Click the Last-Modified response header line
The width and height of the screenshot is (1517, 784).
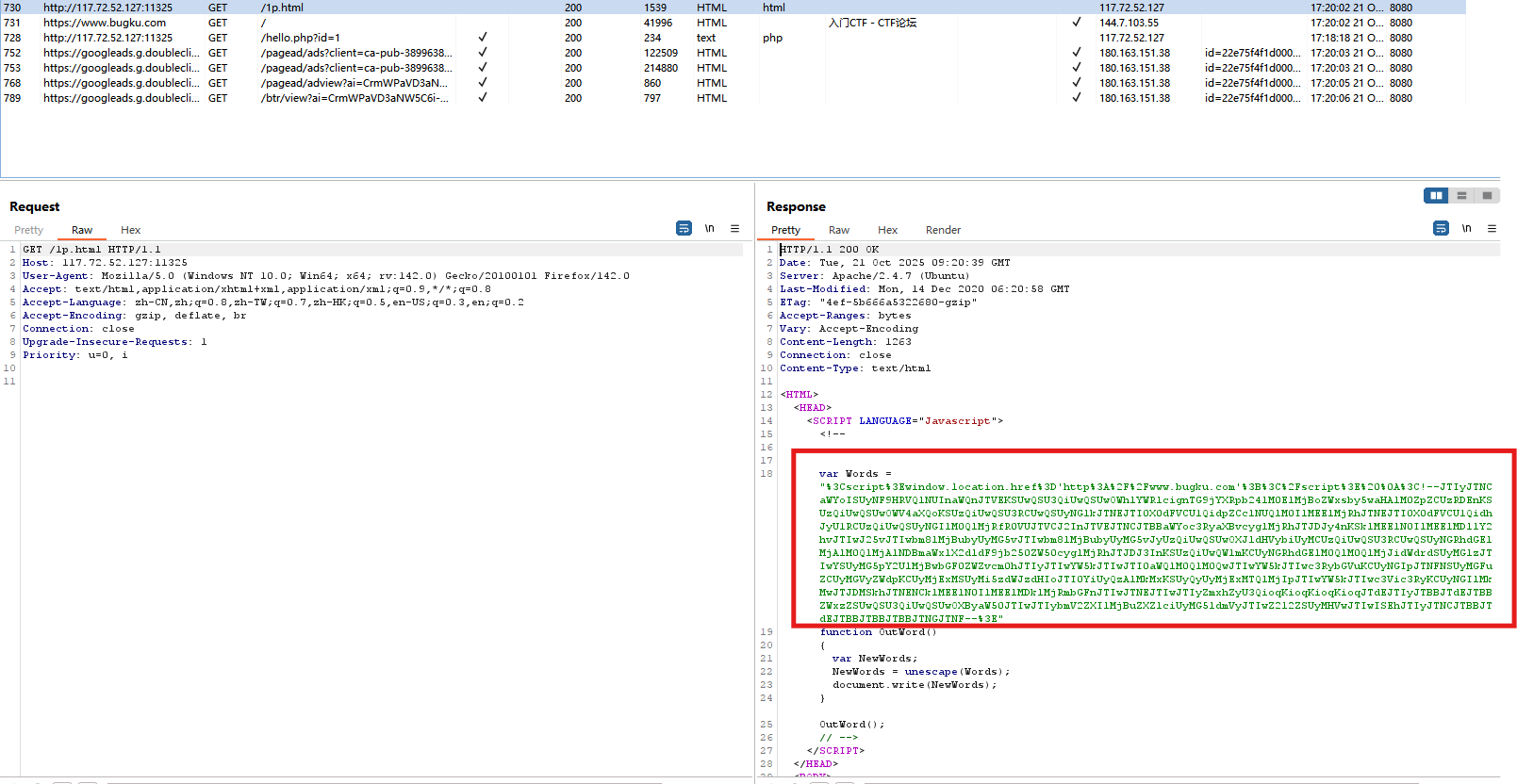(924, 289)
